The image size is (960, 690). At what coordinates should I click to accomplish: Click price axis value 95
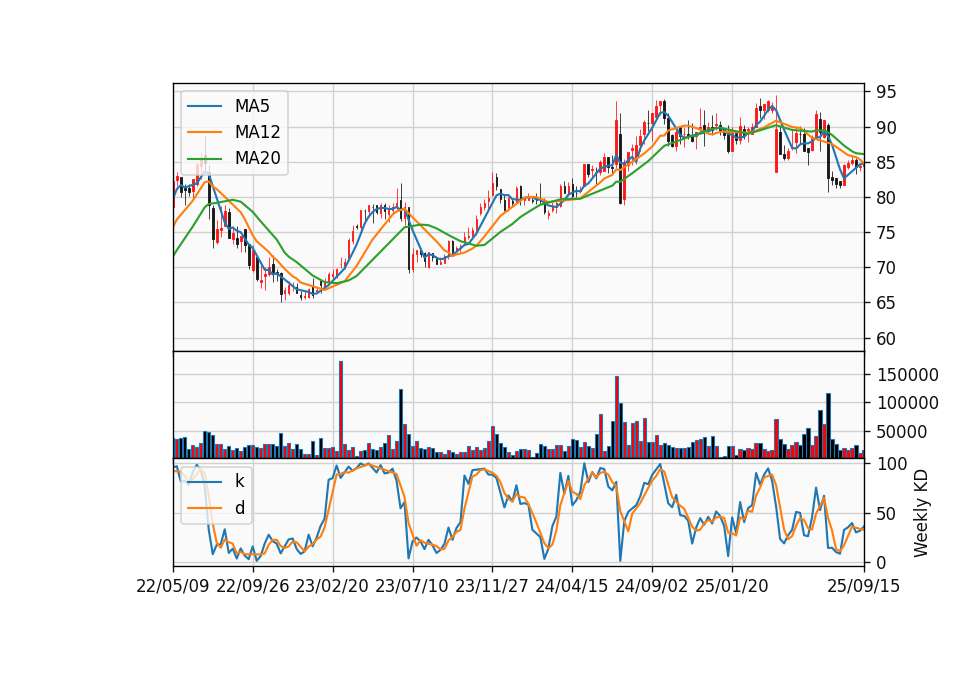(x=886, y=92)
